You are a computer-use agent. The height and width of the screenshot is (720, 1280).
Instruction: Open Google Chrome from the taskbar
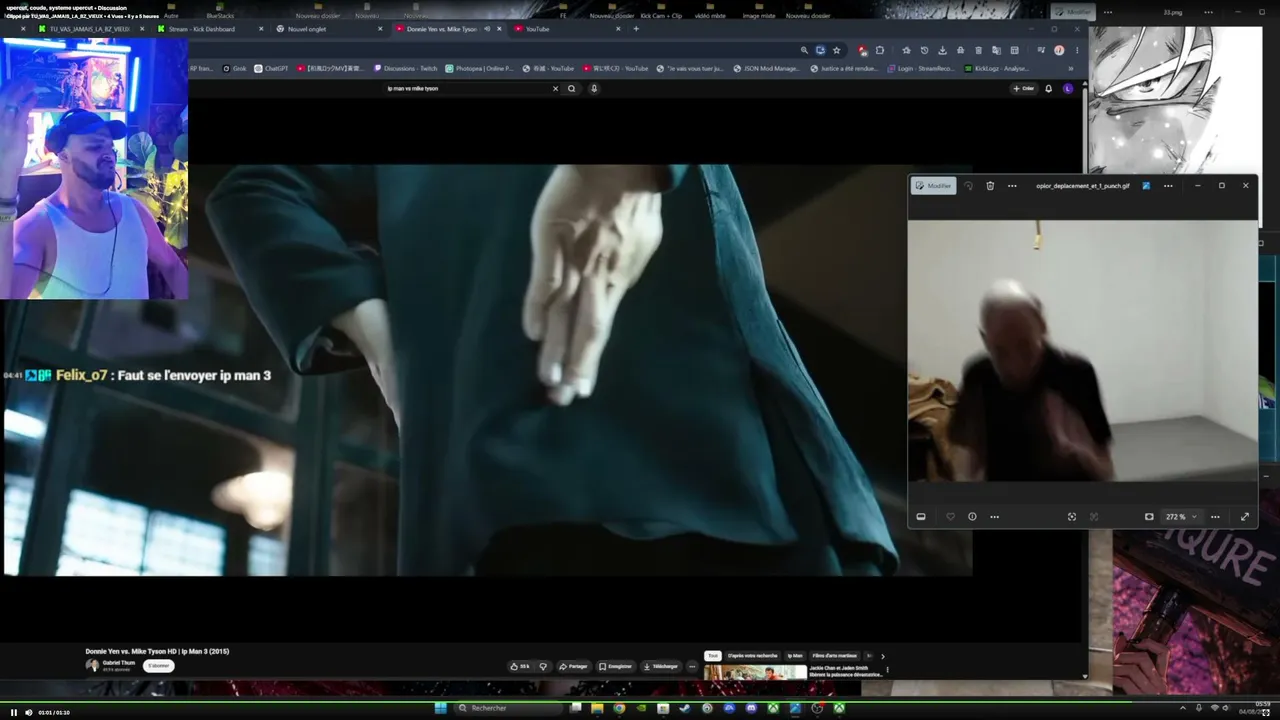tap(619, 708)
